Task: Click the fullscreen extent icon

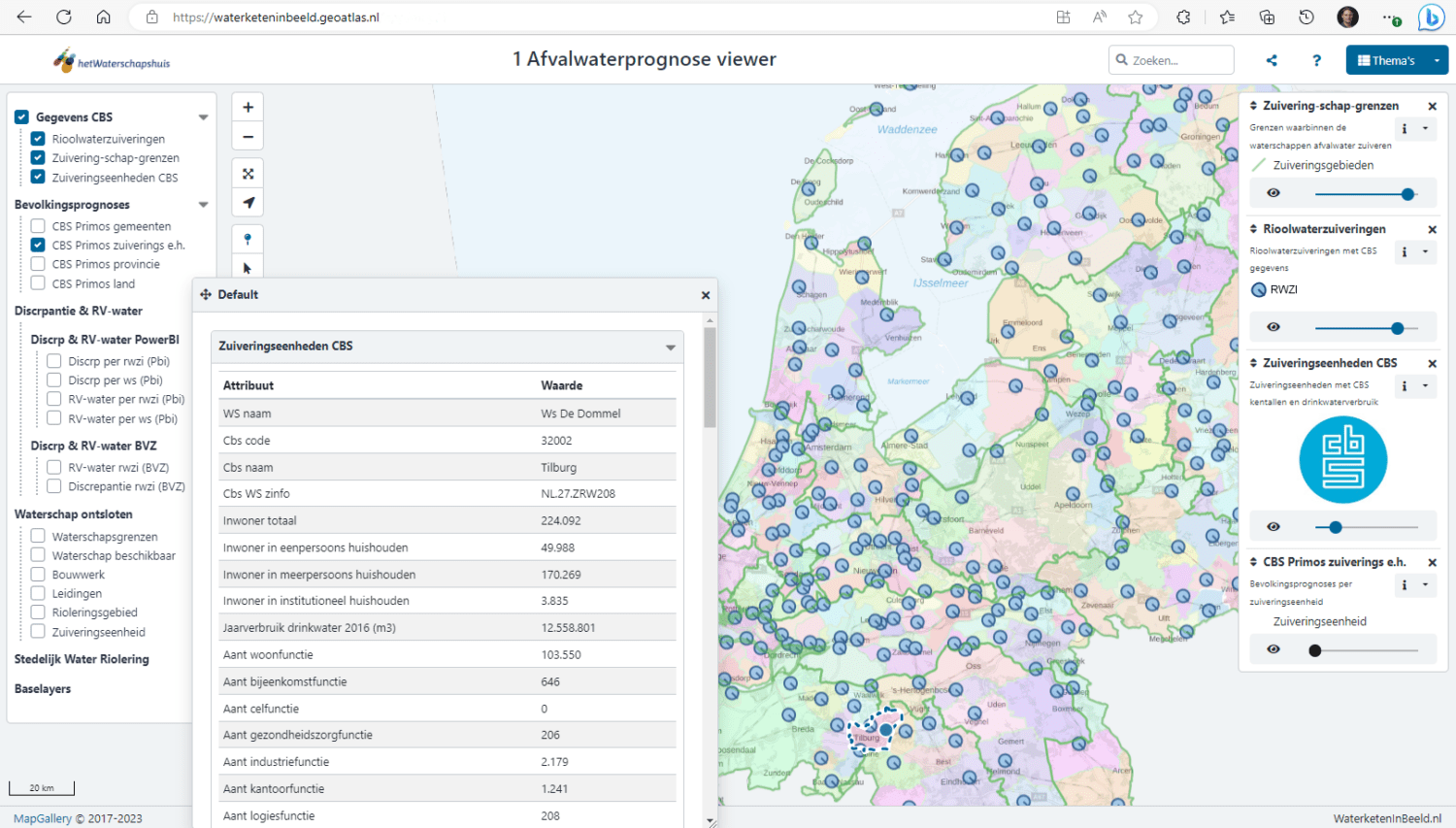Action: click(248, 173)
